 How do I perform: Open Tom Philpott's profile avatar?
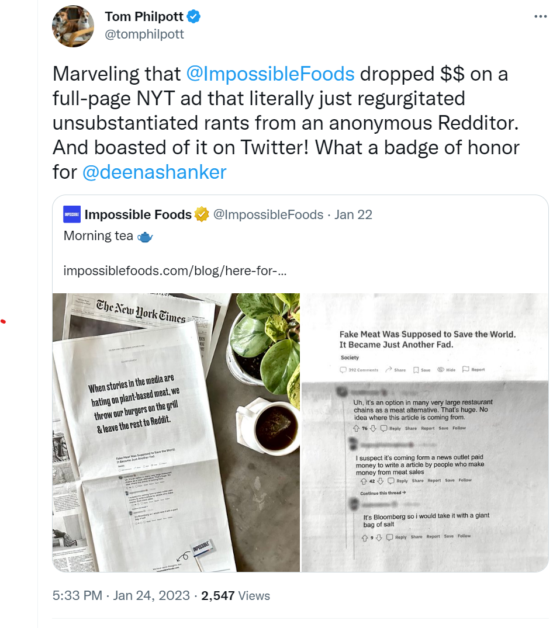[x=73, y=26]
